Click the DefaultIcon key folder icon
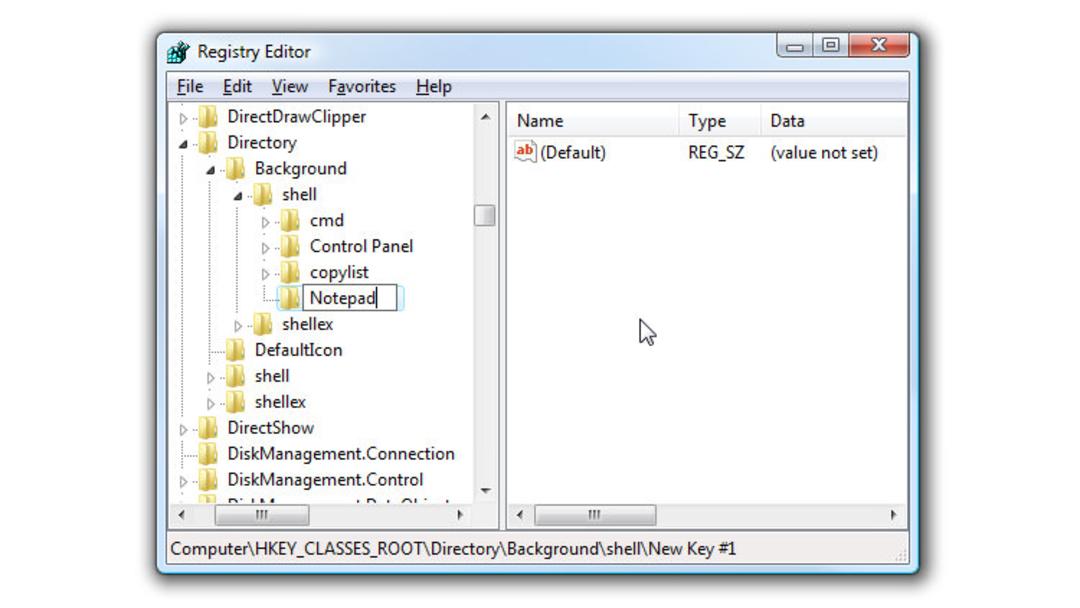The image size is (1080, 608). coord(236,350)
